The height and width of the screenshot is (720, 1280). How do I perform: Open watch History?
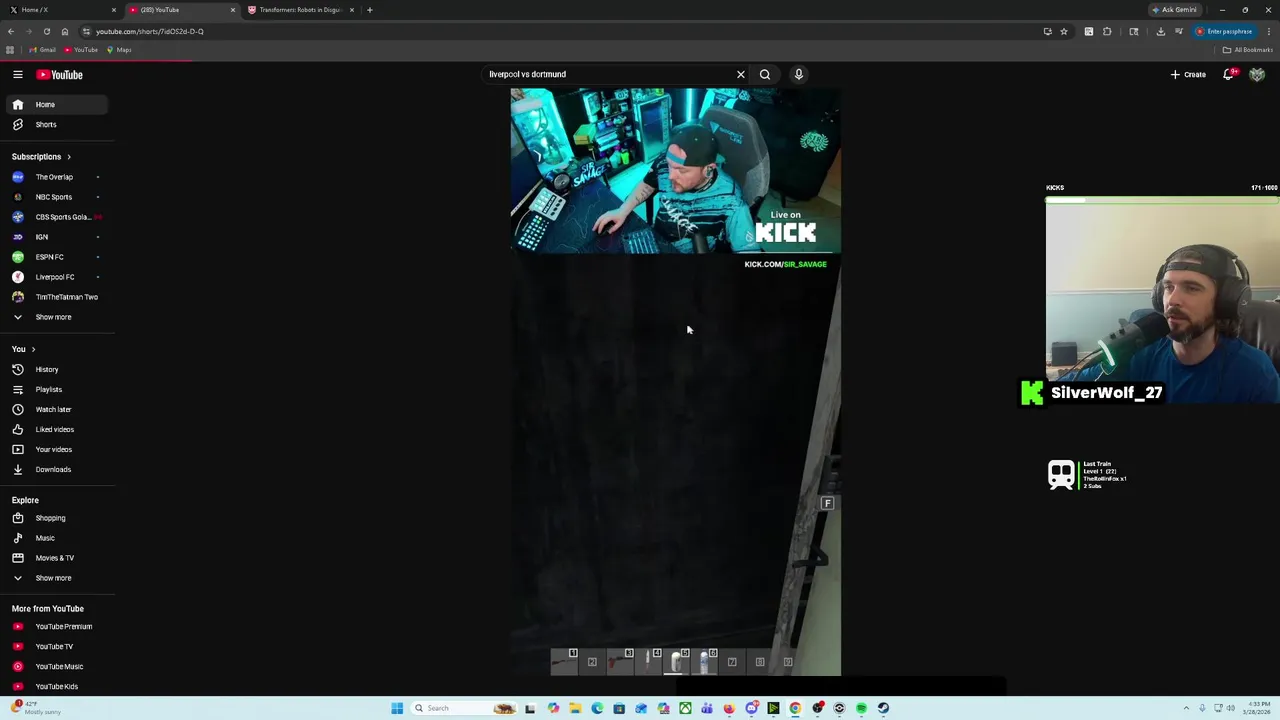point(58,369)
